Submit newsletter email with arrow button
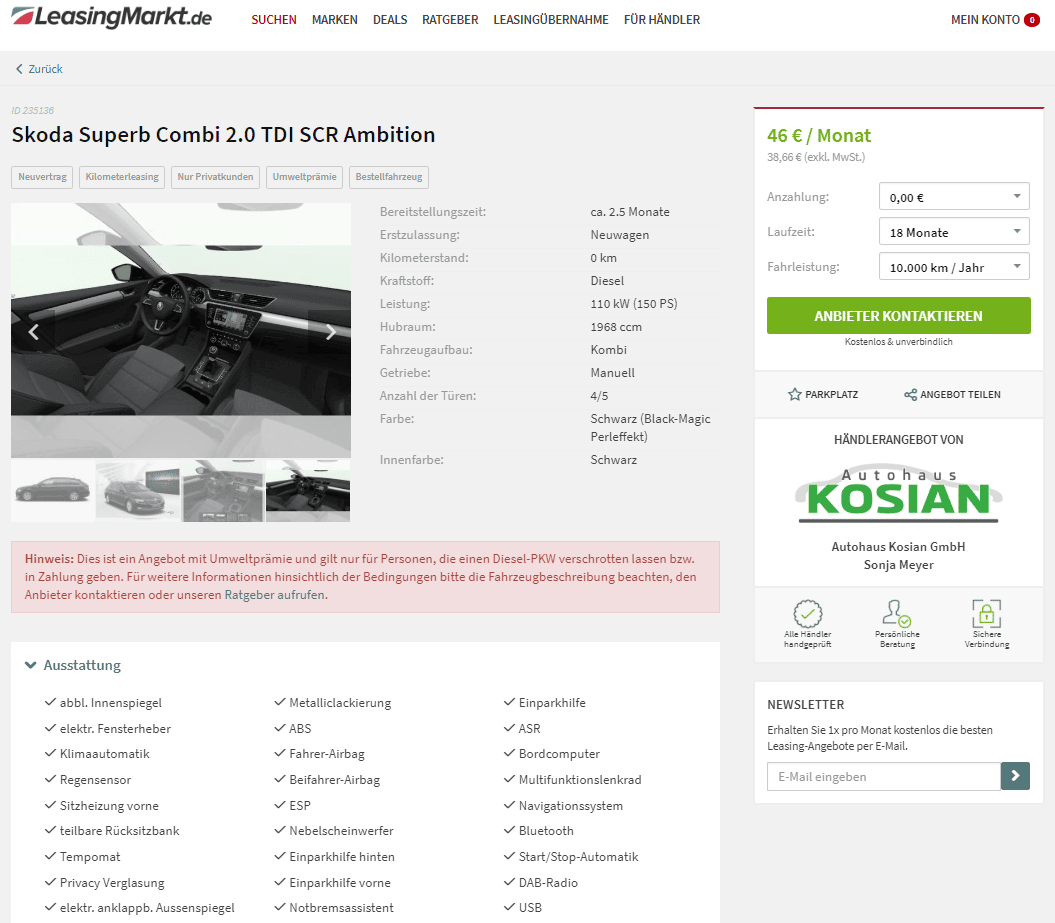1055x923 pixels. click(1015, 776)
